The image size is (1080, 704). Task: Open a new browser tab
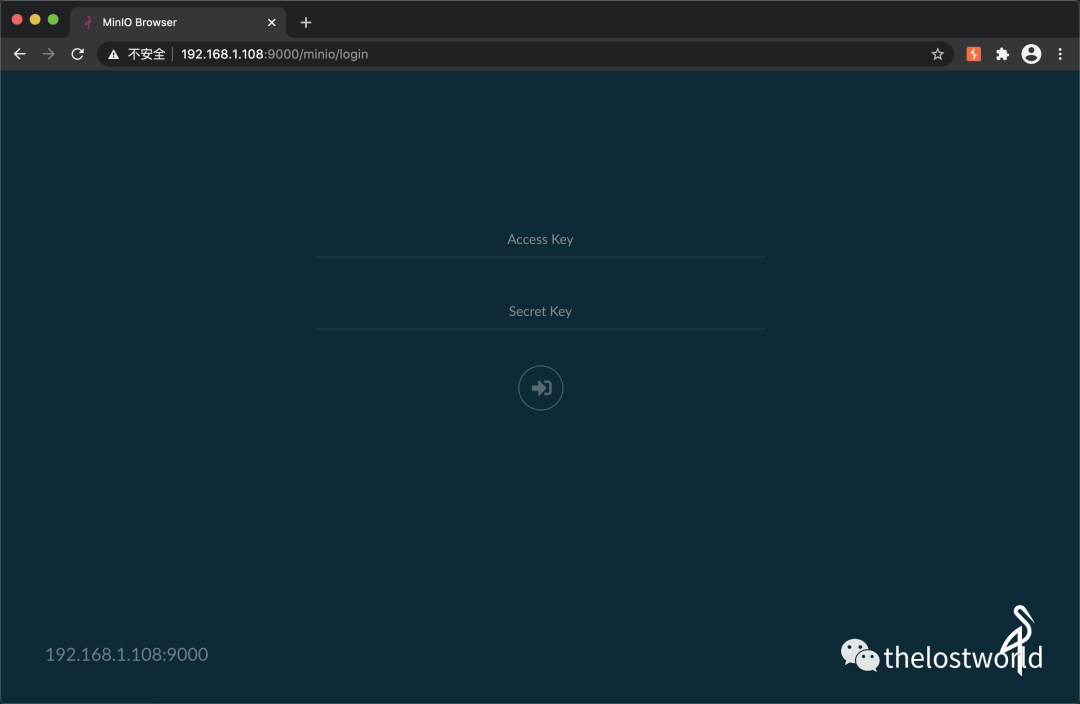click(x=306, y=22)
